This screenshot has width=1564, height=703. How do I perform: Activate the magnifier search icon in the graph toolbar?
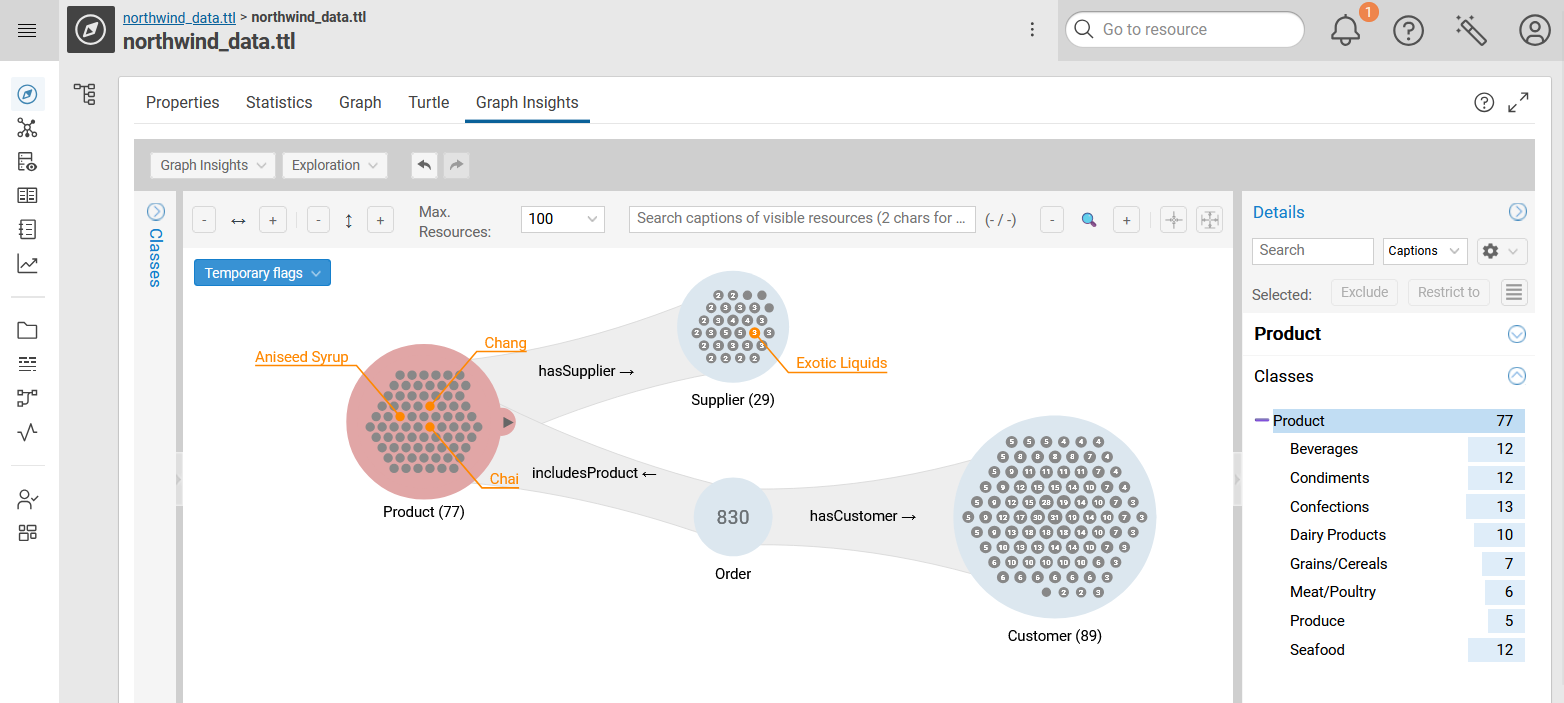1088,219
